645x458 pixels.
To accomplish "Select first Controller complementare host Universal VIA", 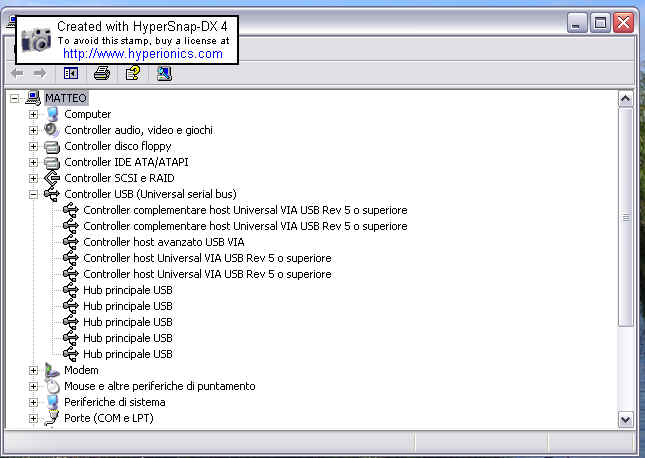I will (245, 210).
